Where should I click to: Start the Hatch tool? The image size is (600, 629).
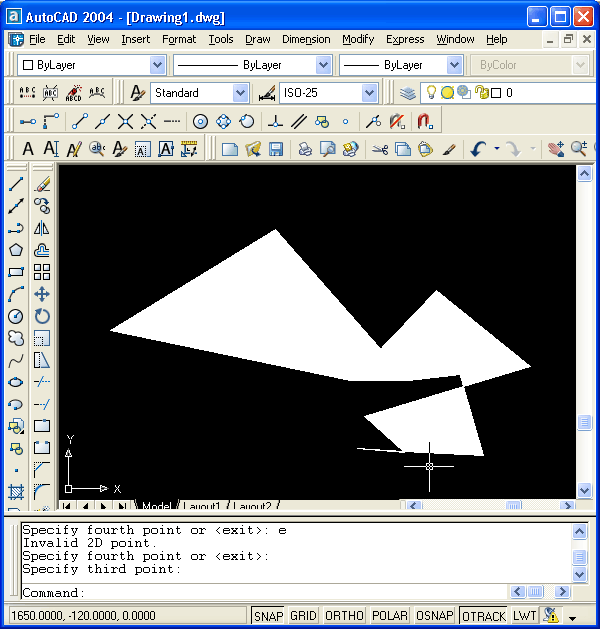point(16,492)
